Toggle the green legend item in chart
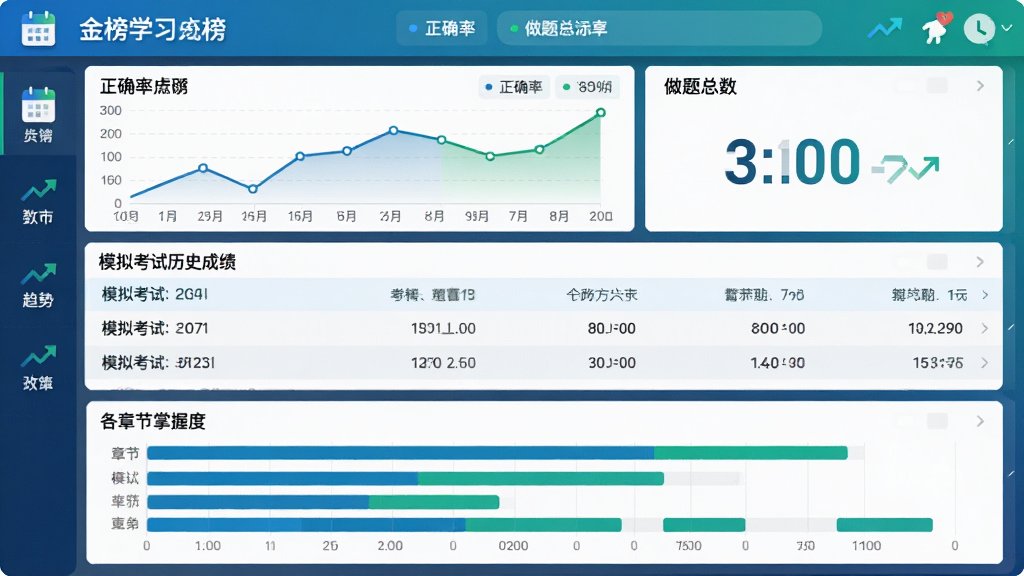Image resolution: width=1024 pixels, height=576 pixels. click(587, 87)
